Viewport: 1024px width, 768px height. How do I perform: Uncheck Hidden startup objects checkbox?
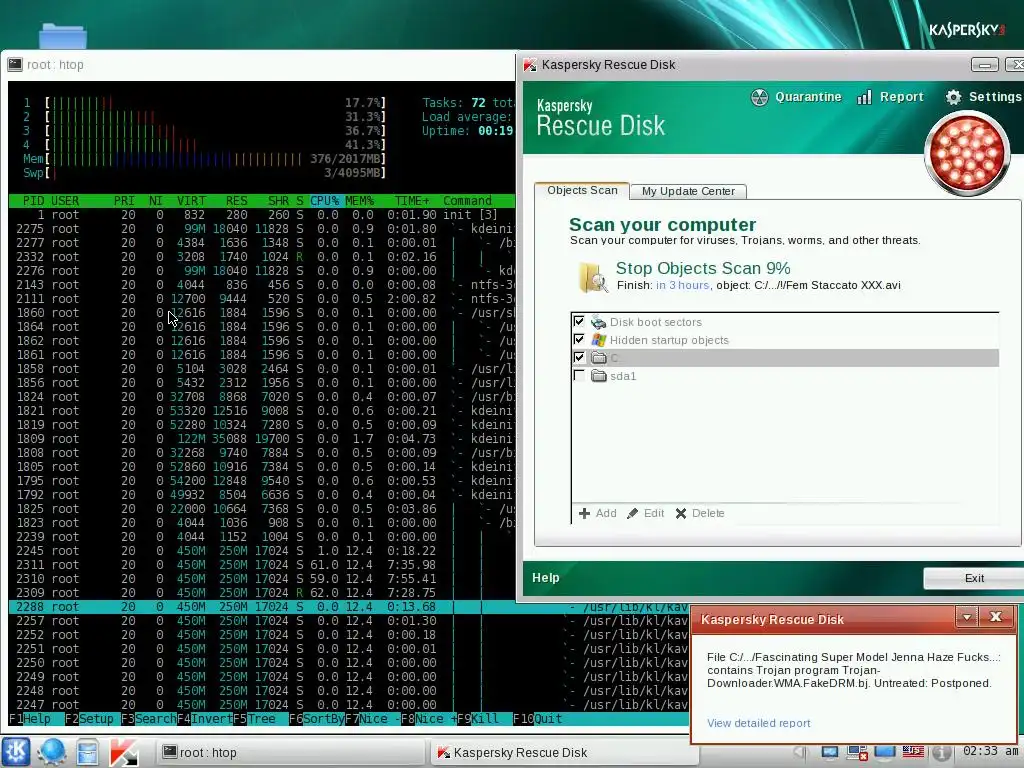click(579, 339)
